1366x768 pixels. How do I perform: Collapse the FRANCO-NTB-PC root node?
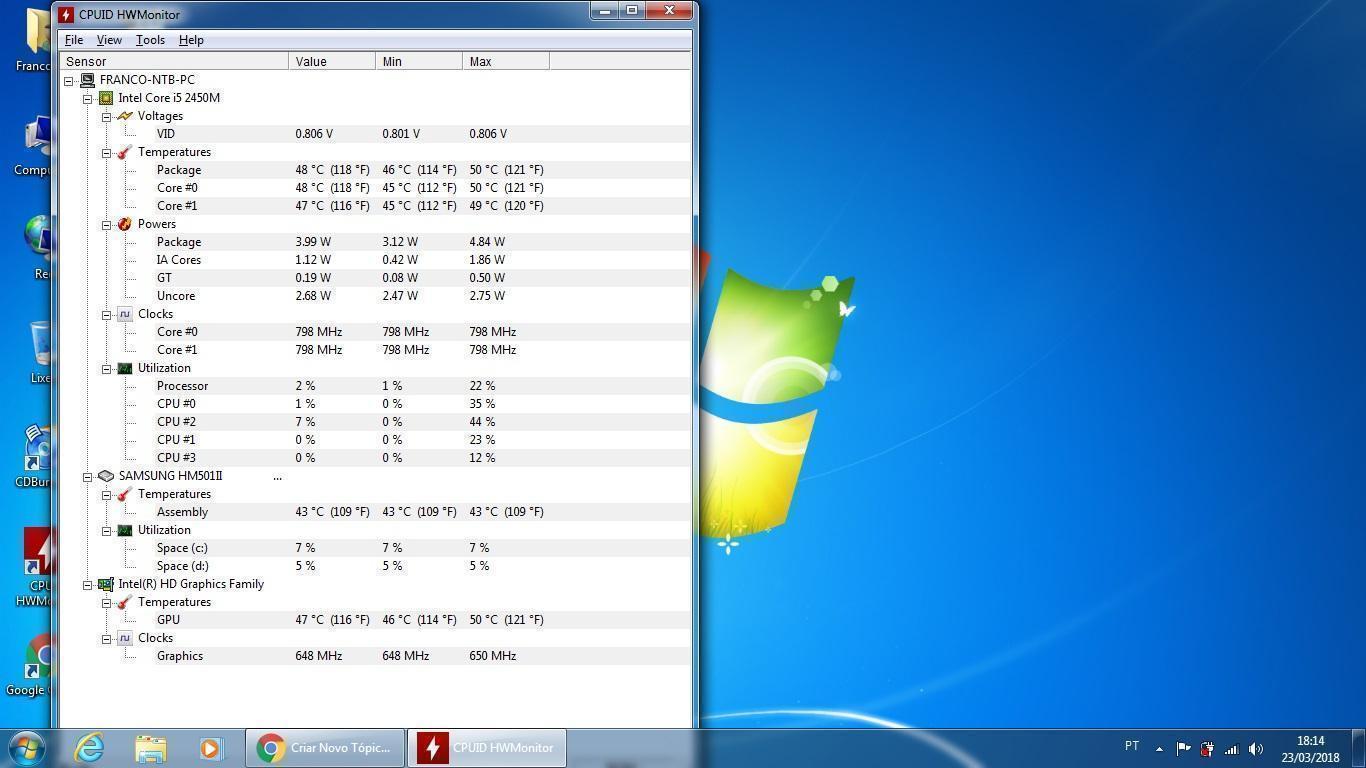tap(69, 81)
